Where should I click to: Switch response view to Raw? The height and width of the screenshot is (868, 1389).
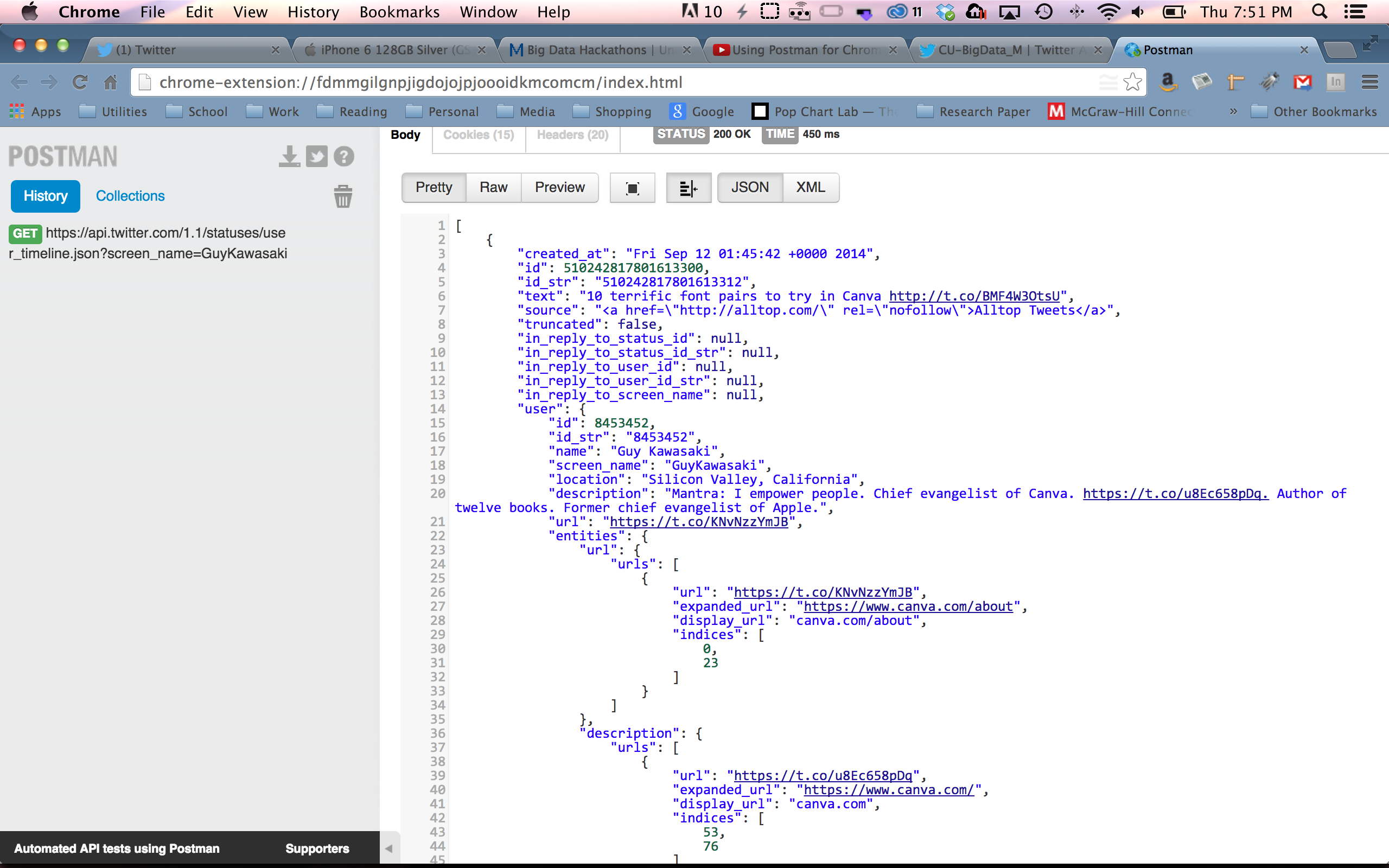pyautogui.click(x=493, y=188)
